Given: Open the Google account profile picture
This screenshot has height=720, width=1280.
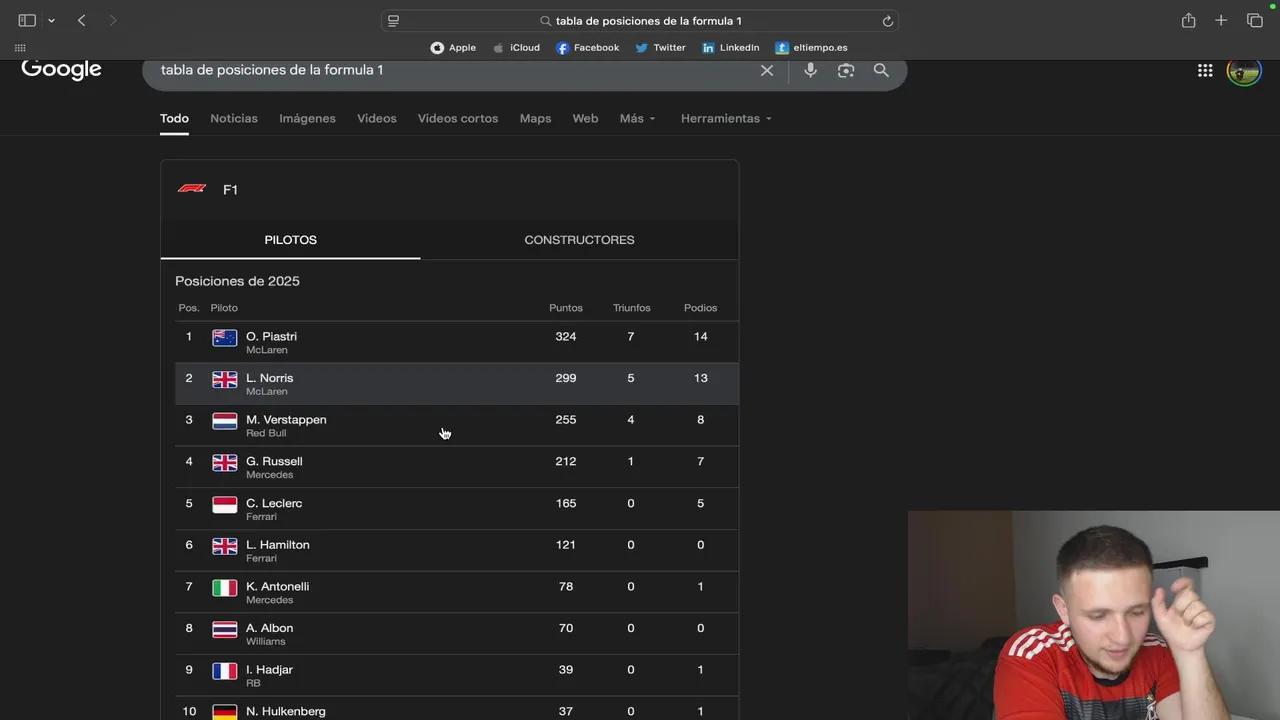Looking at the screenshot, I should [1243, 72].
